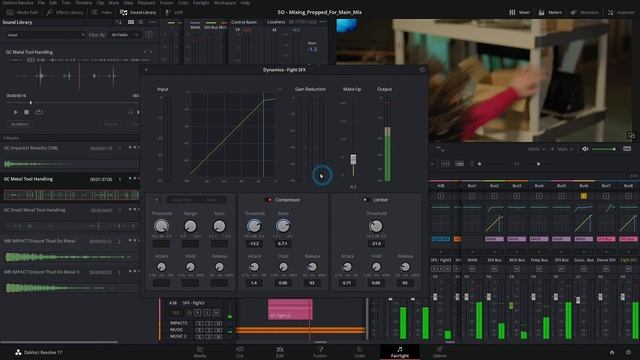Toggle the Expander/Gate on/off switch
The width and height of the screenshot is (640, 360).
(x=157, y=200)
